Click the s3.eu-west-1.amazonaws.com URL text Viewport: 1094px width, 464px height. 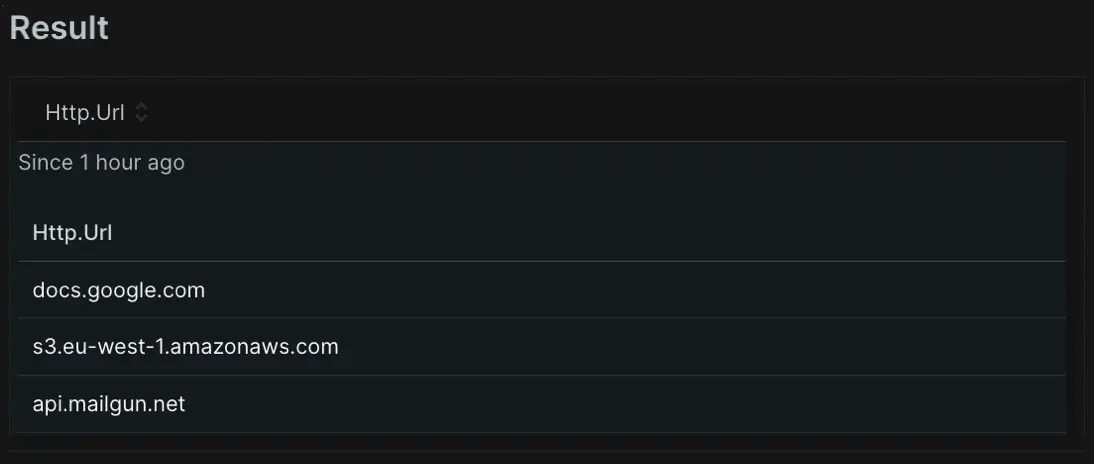tap(185, 347)
